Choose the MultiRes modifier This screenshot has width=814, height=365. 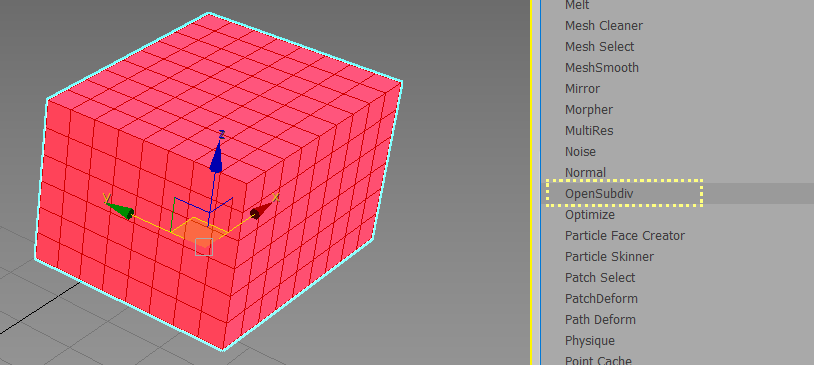coord(677,131)
